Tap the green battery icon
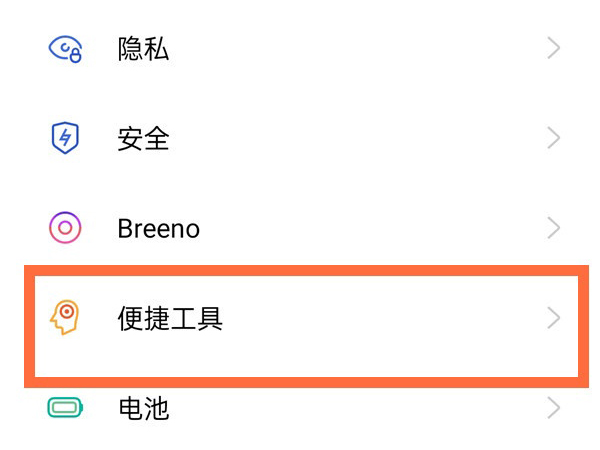600x450 pixels. (65, 408)
